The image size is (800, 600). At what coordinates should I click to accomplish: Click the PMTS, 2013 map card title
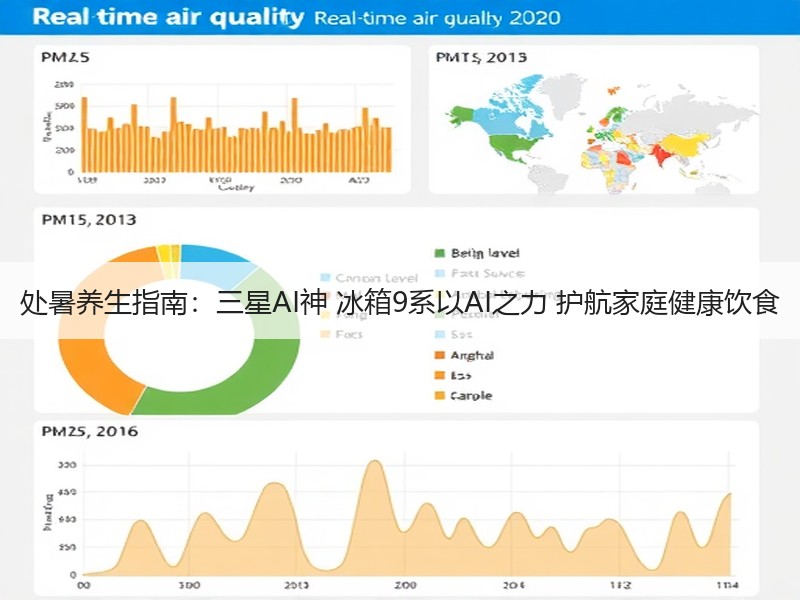tap(481, 57)
